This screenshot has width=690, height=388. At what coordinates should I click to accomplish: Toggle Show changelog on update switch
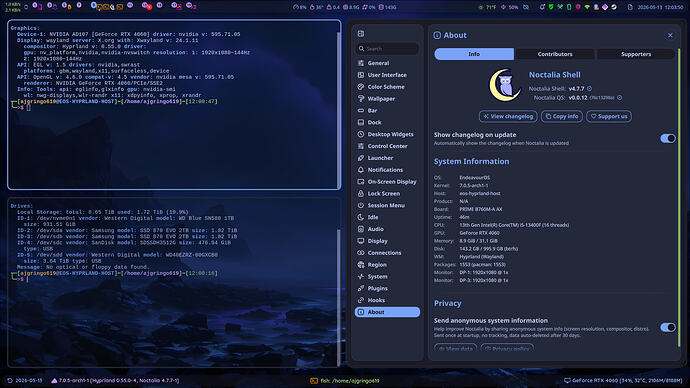point(668,139)
